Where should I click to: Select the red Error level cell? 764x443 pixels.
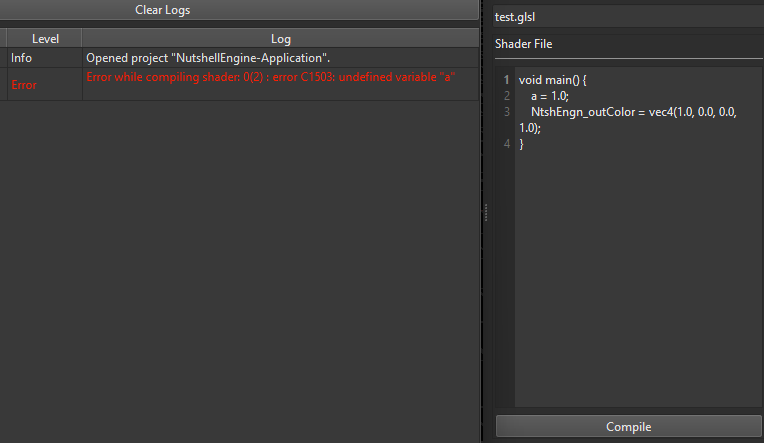point(46,85)
